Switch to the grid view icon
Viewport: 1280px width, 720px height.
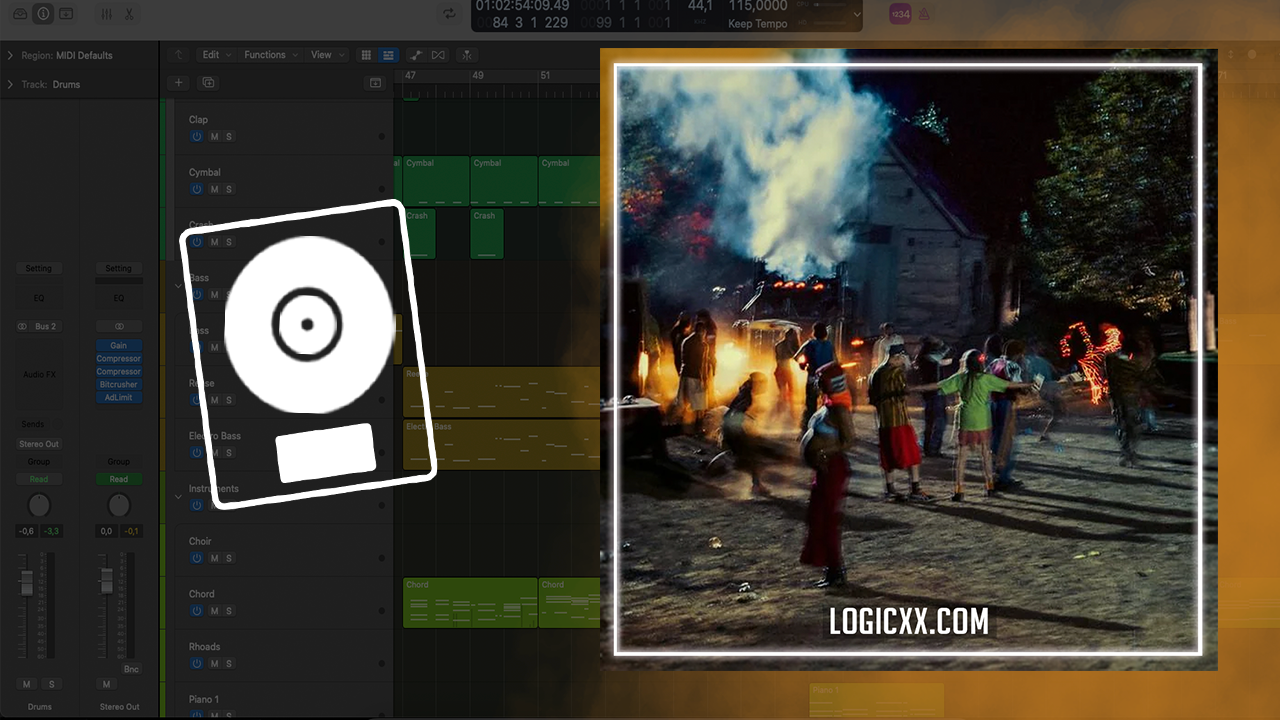click(x=366, y=55)
